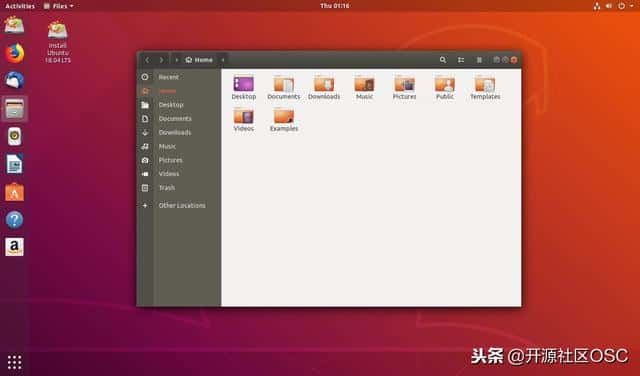Launch Thunderbird mail from the dock
Viewport: 640px width, 376px height.
click(x=15, y=80)
